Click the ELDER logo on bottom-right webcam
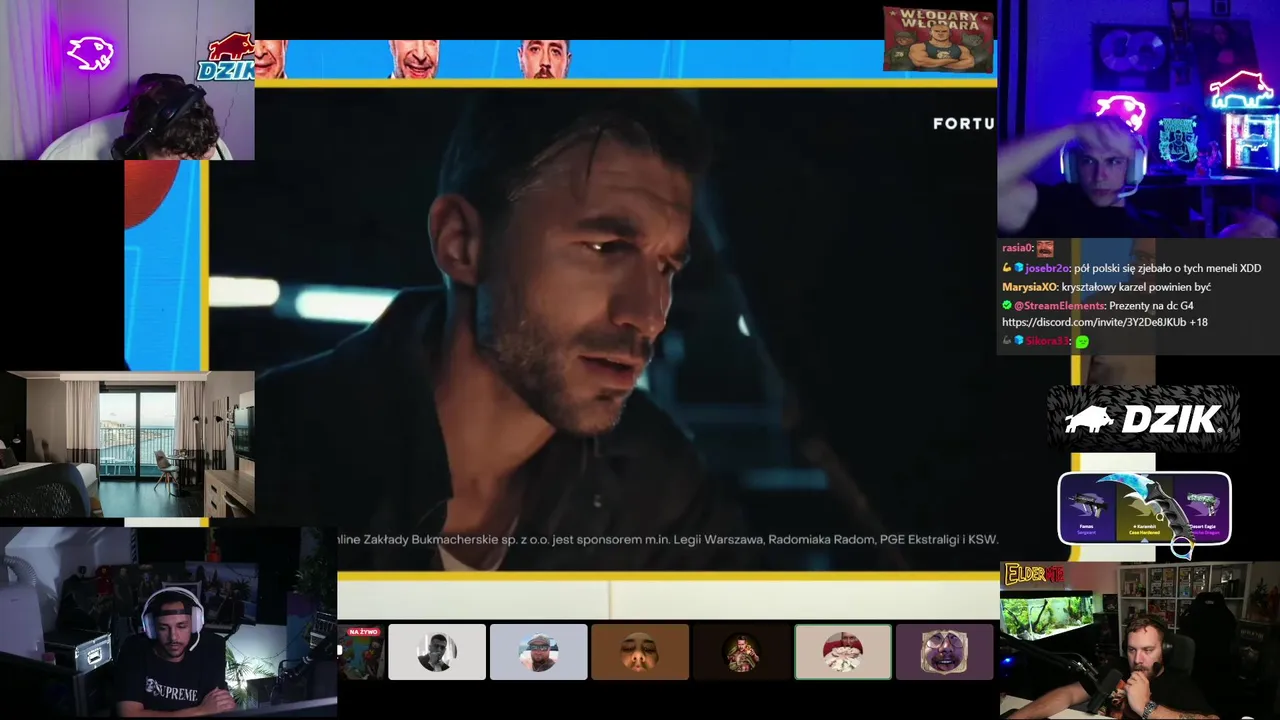Viewport: 1280px width, 720px height. coord(1034,574)
